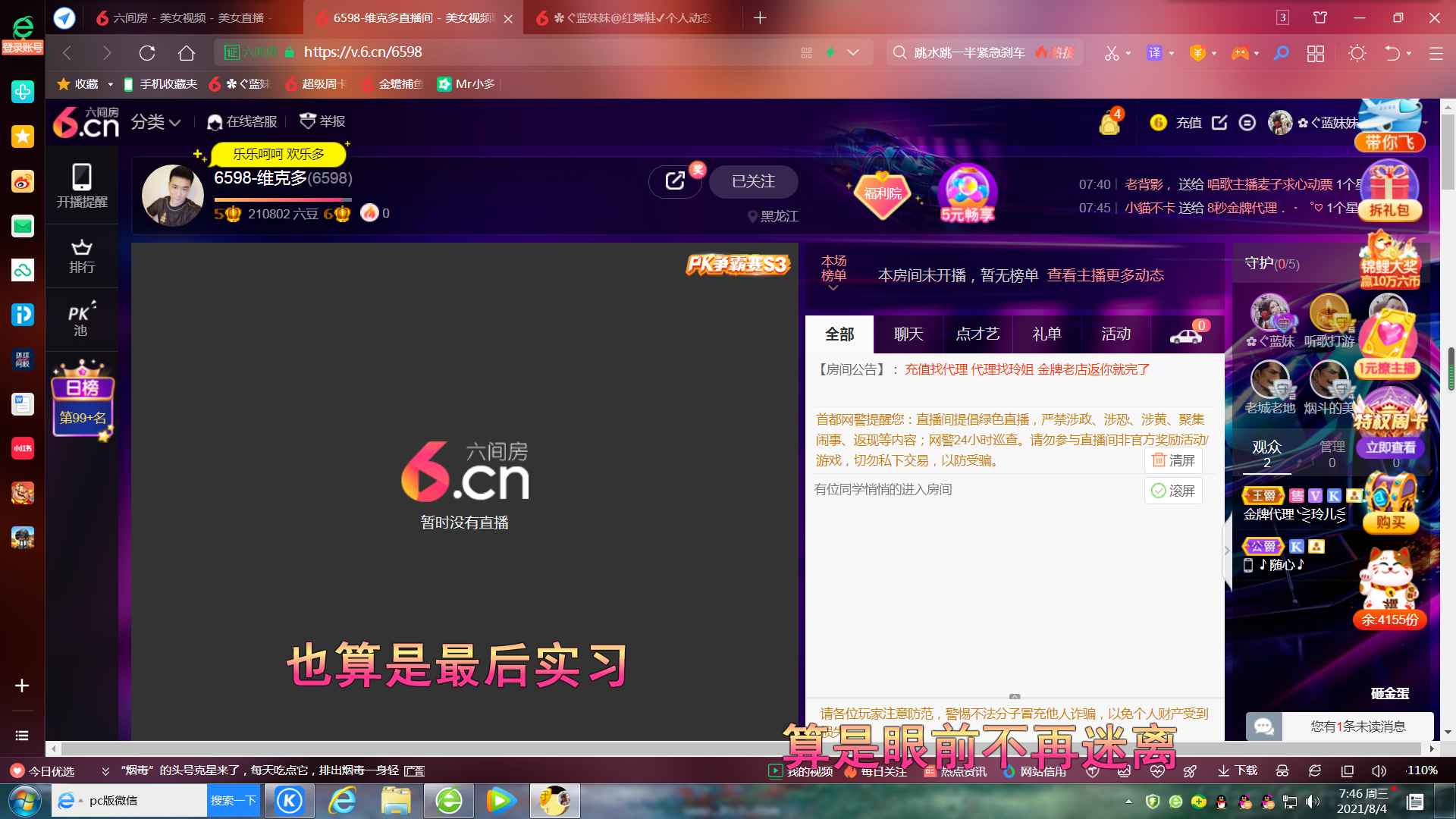
Task: Toggle the 已关注 follow button
Action: tap(753, 181)
